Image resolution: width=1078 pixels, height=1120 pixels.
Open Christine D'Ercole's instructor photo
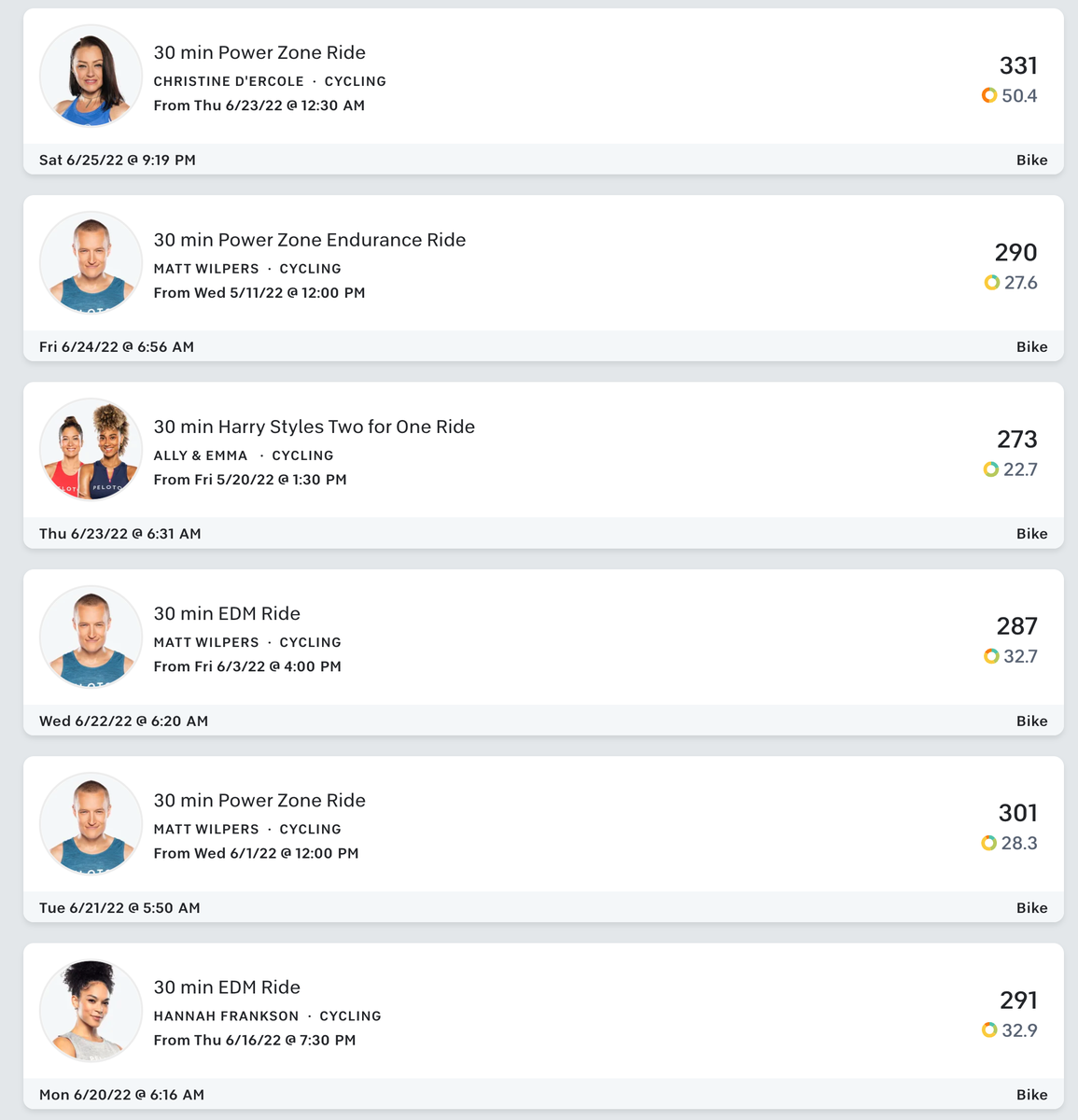coord(91,76)
